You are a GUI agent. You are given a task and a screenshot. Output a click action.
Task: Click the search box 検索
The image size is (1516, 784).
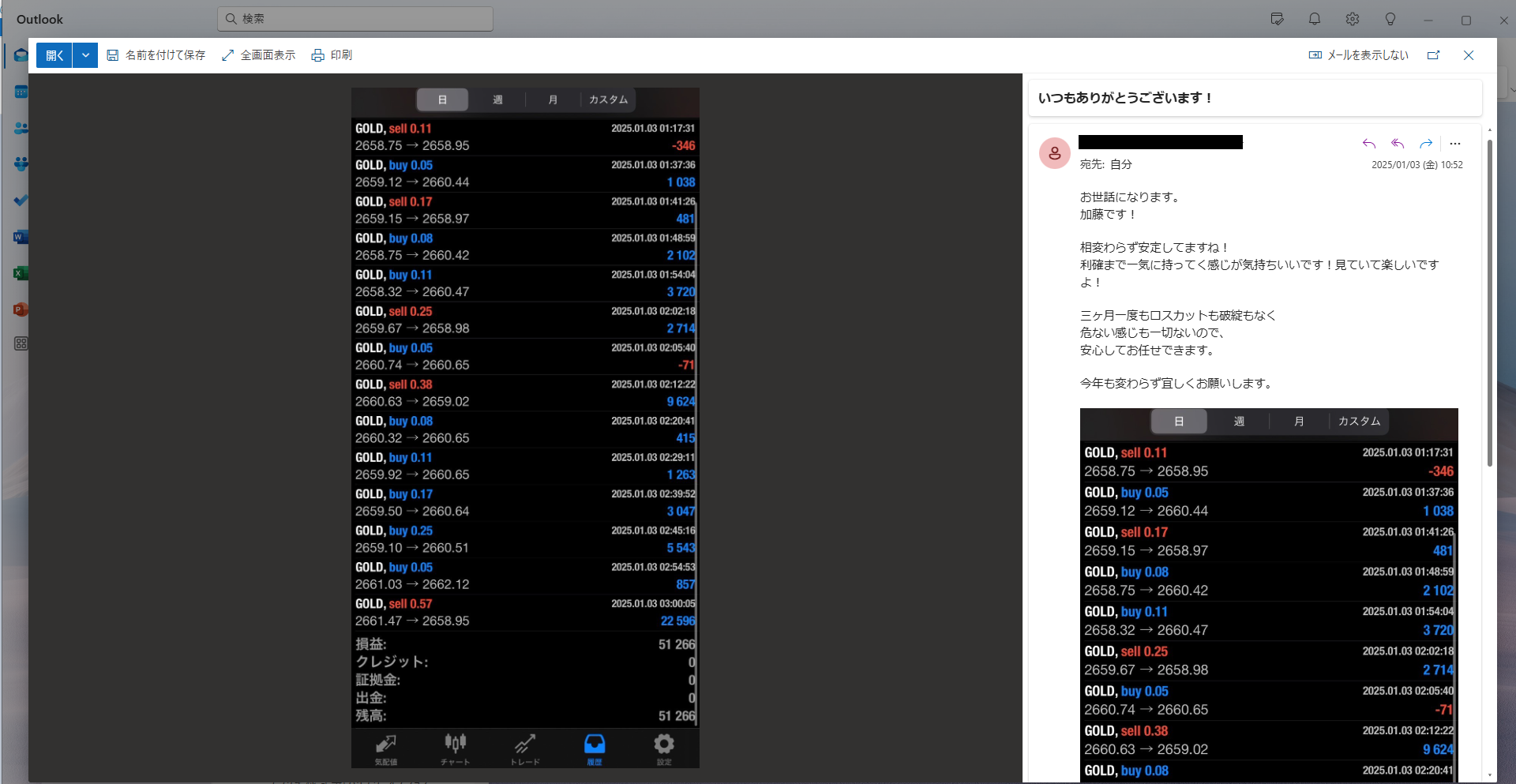click(x=355, y=19)
